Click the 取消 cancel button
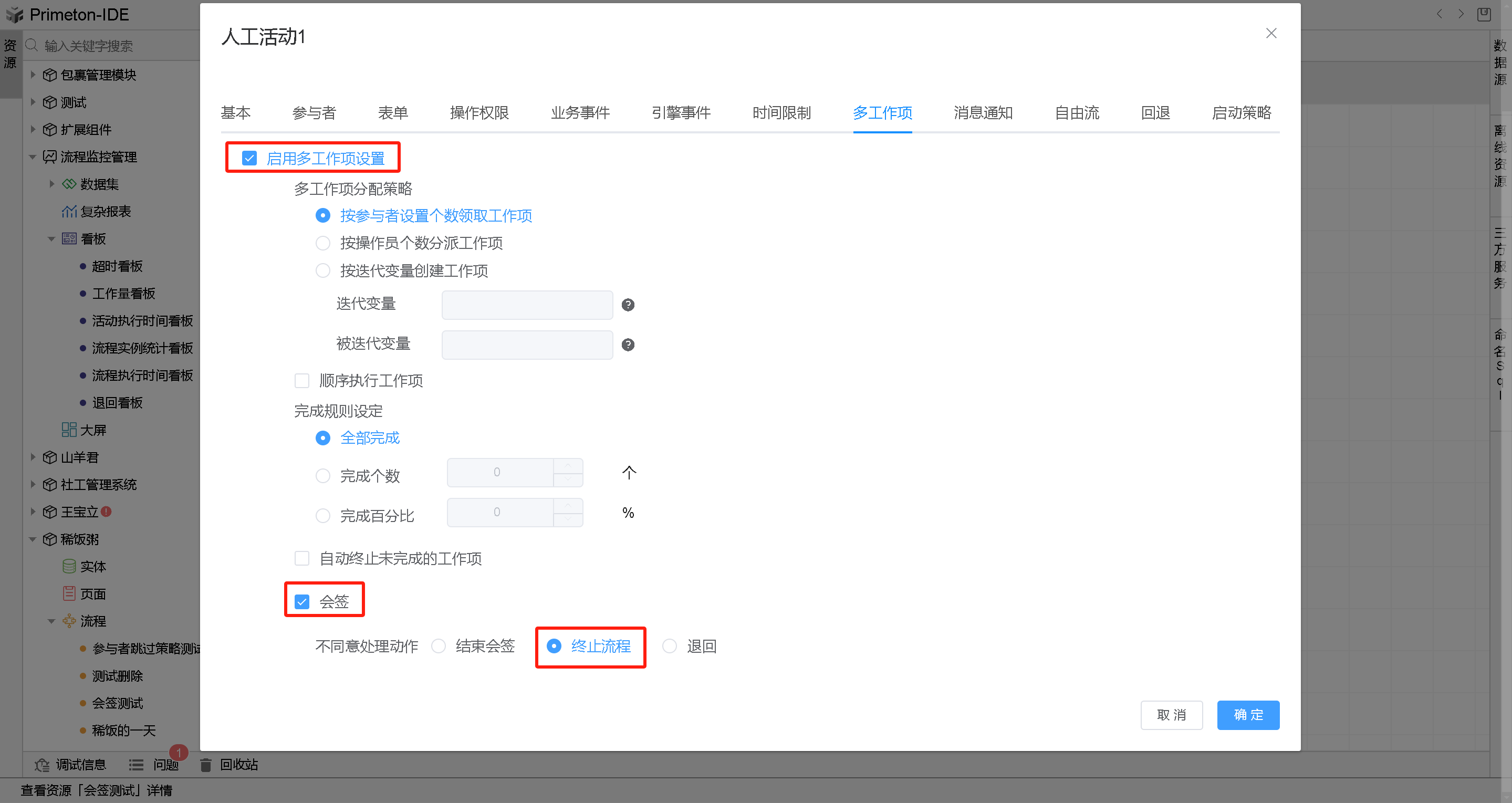The image size is (1512, 803). (1171, 715)
